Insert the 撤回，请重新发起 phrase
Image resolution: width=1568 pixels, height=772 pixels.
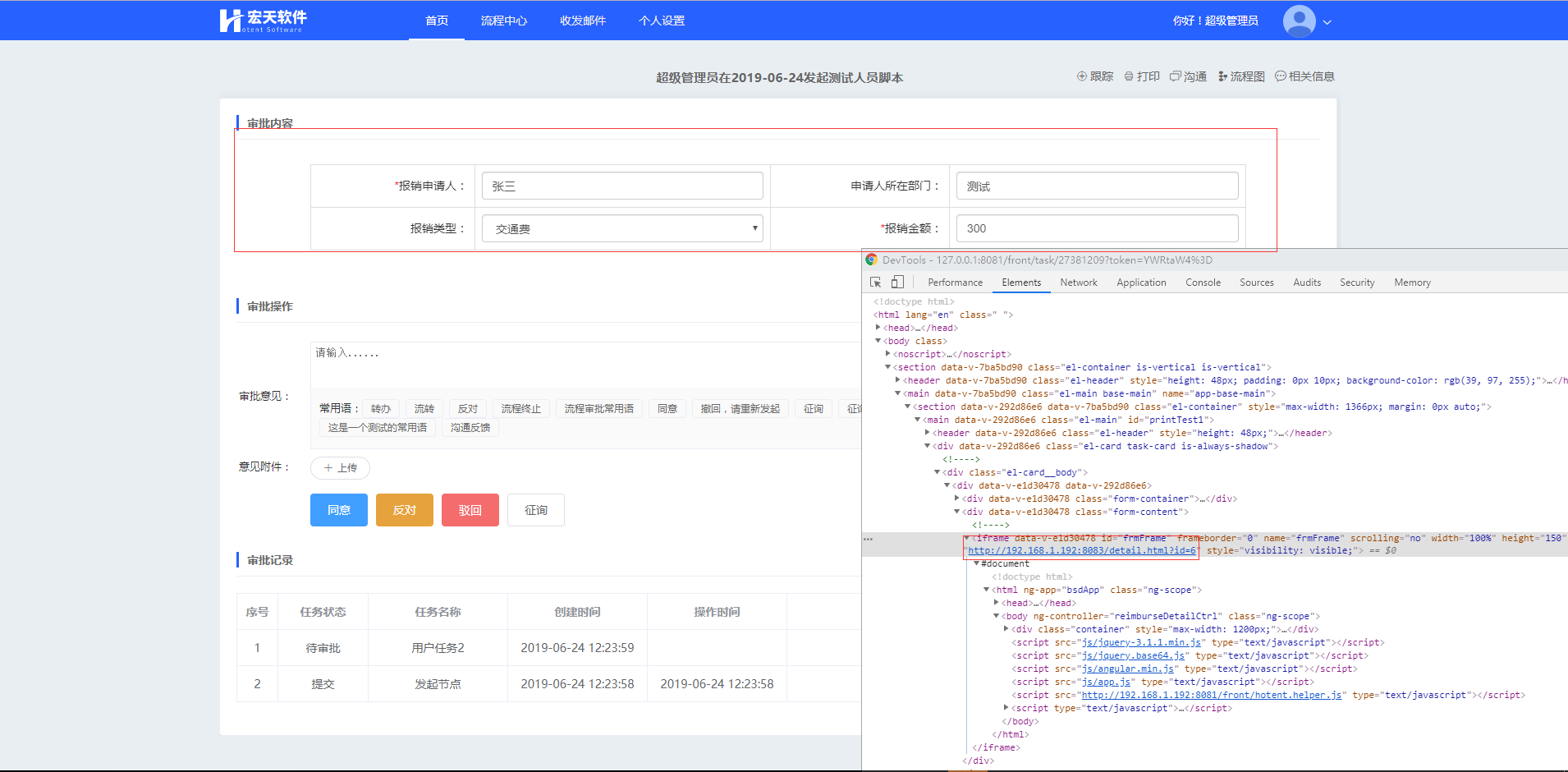[740, 408]
